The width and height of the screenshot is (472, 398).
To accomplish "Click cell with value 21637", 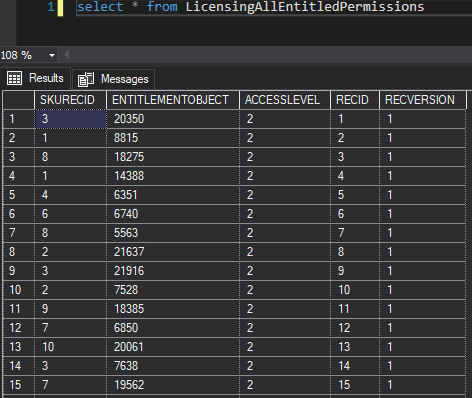I will pos(173,252).
